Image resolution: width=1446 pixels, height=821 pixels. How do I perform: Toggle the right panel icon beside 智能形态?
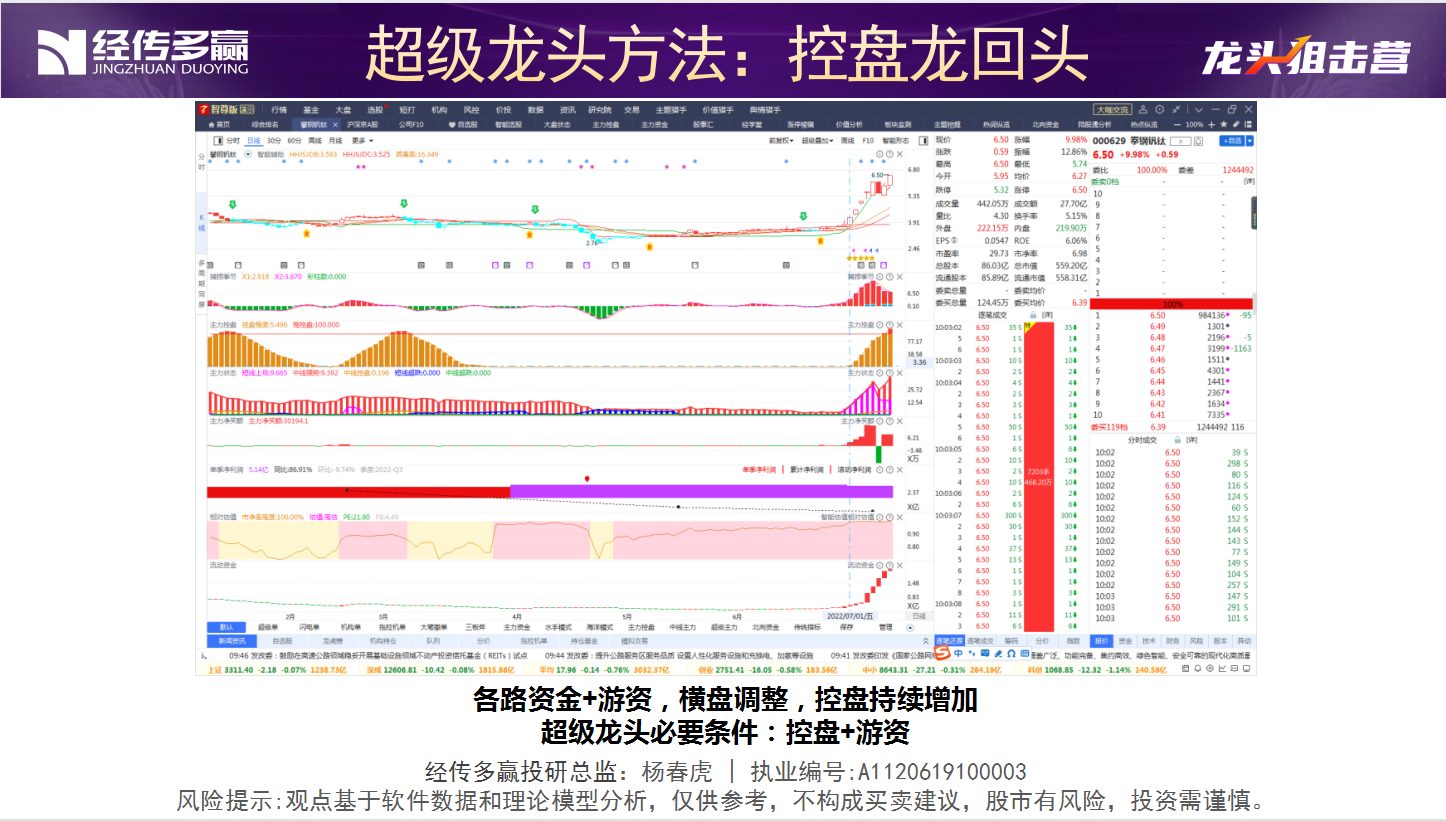pyautogui.click(x=923, y=140)
